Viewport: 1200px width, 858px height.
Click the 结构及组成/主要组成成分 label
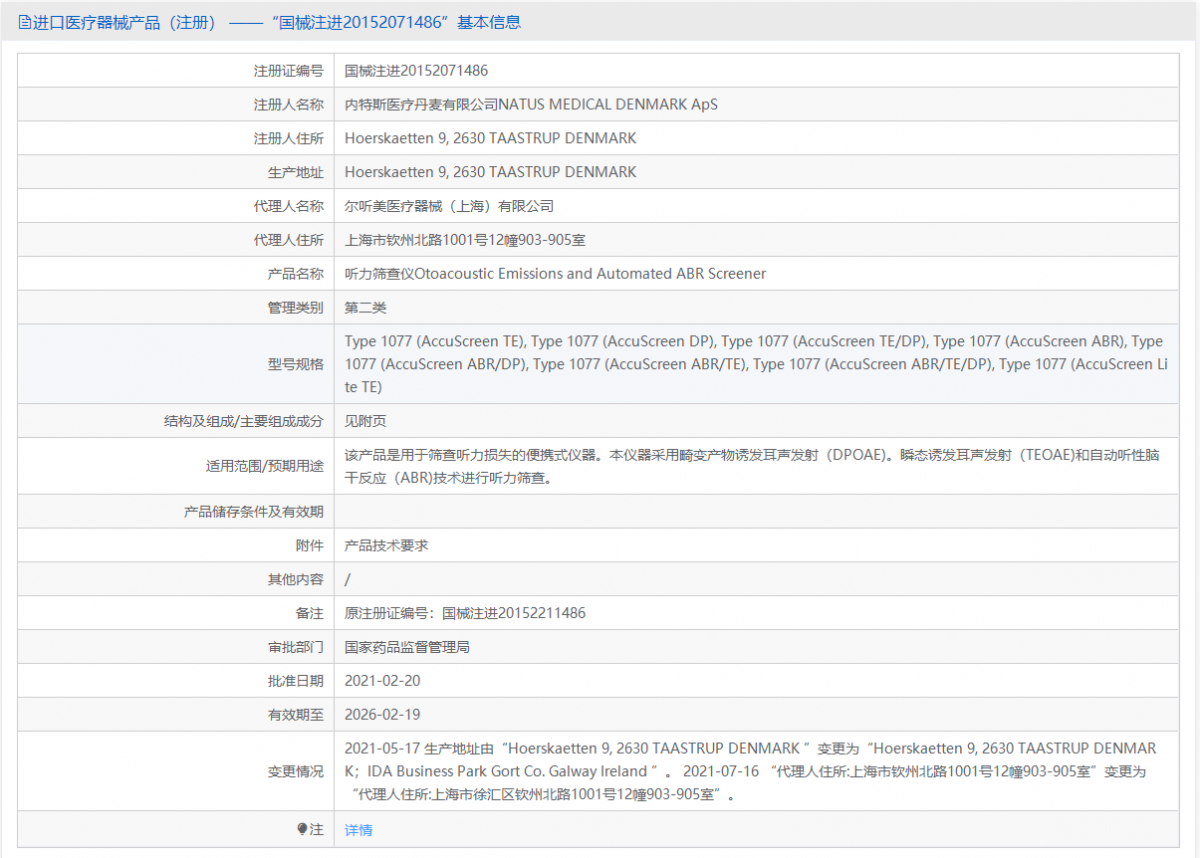click(243, 421)
